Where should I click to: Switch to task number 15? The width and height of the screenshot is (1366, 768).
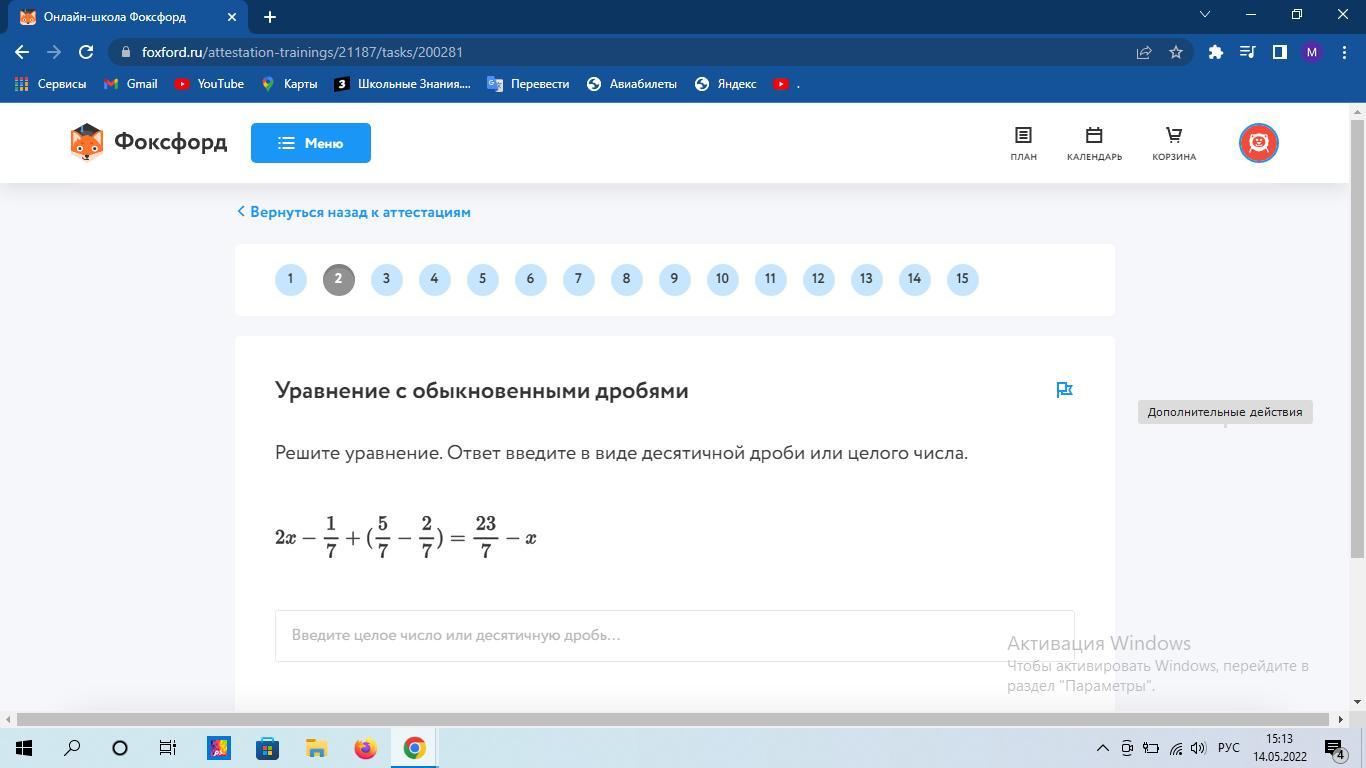point(962,279)
